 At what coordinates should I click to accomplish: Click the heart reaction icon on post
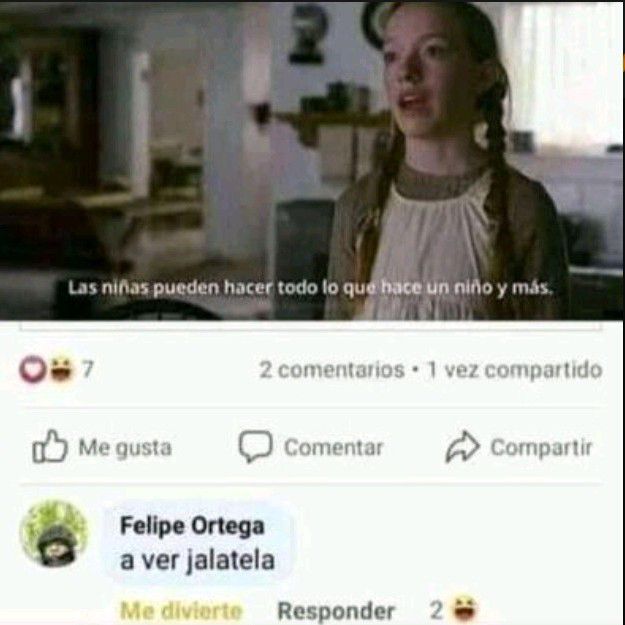point(32,369)
